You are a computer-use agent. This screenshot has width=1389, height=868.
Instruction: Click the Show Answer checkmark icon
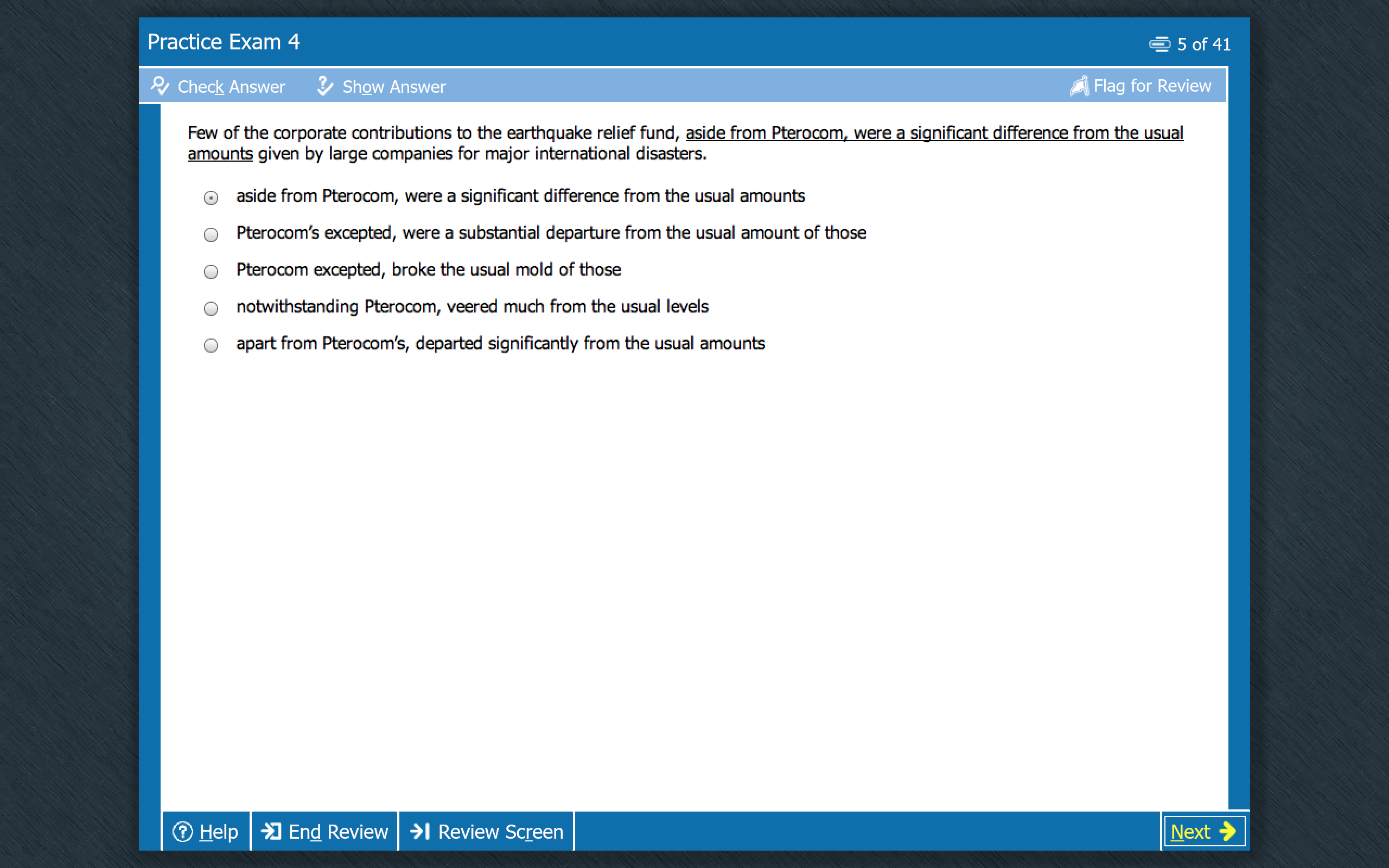(325, 86)
